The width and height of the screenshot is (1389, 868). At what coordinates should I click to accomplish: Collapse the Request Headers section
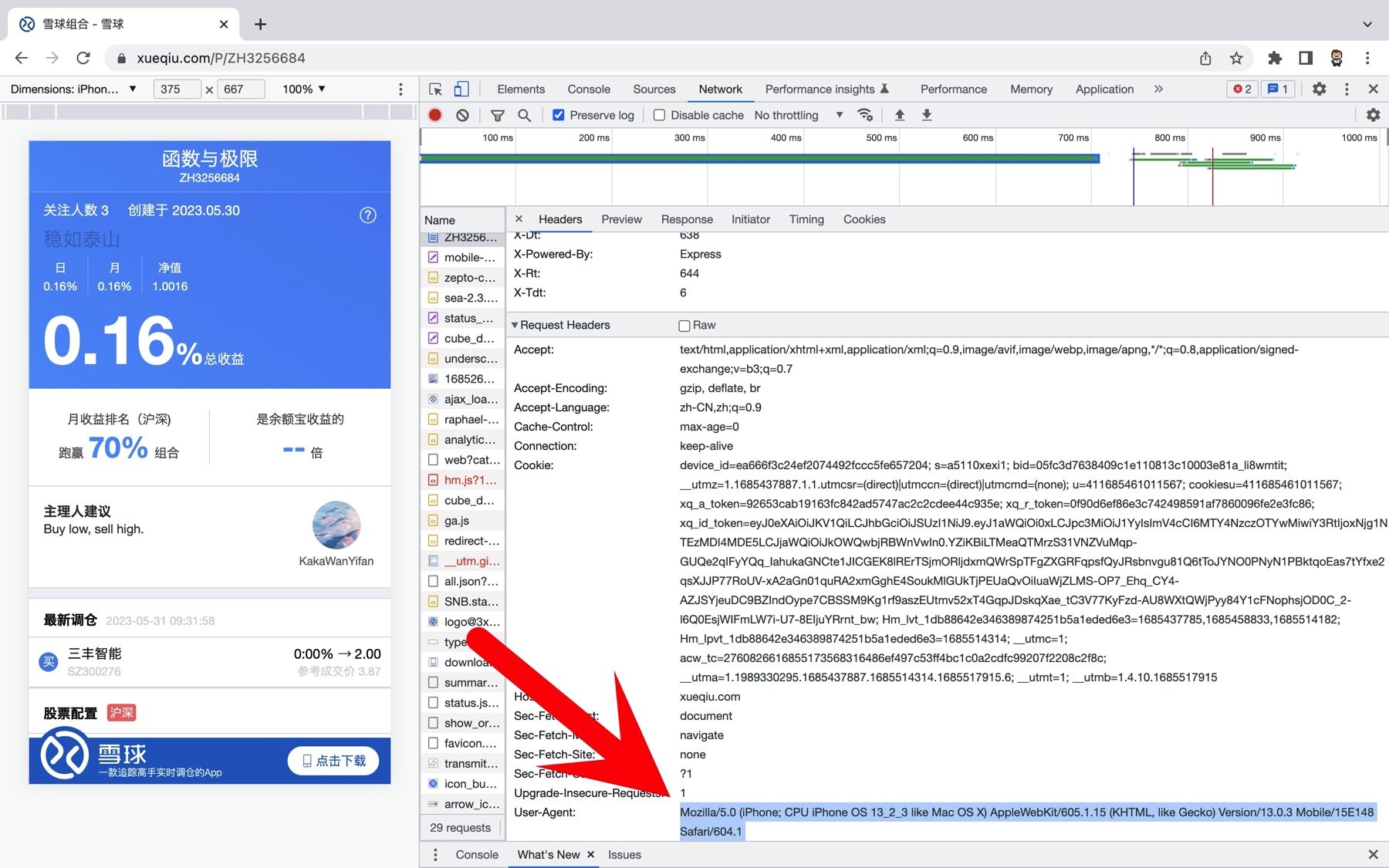[x=515, y=325]
